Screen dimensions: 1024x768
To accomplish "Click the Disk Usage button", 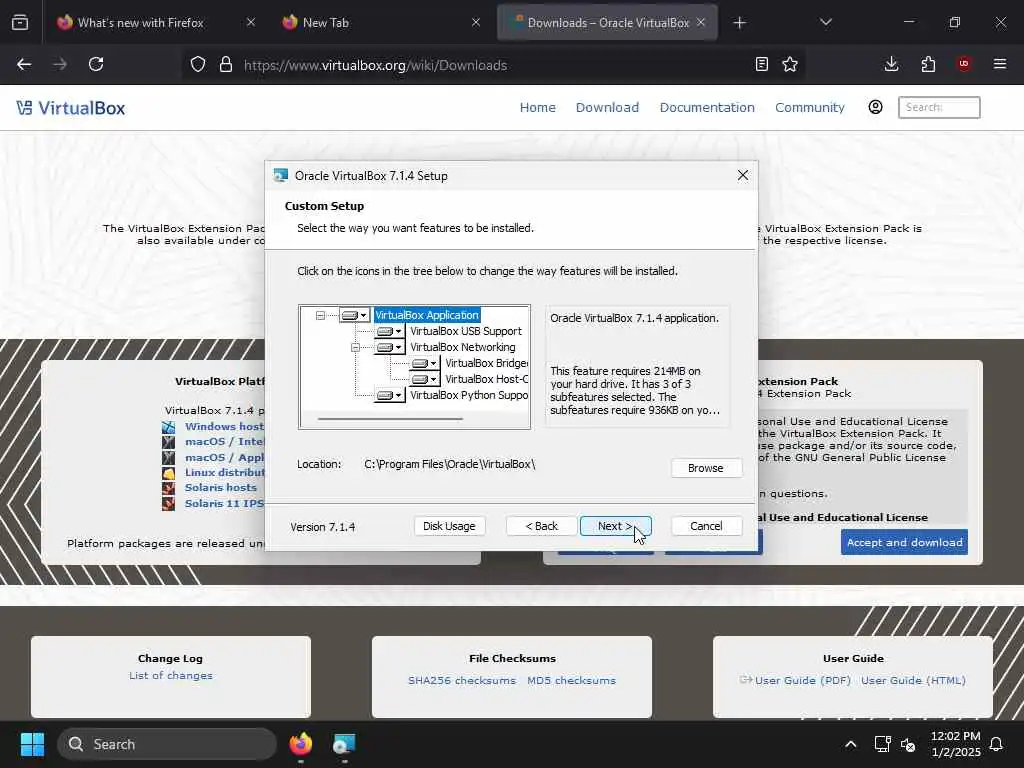I will 449,526.
